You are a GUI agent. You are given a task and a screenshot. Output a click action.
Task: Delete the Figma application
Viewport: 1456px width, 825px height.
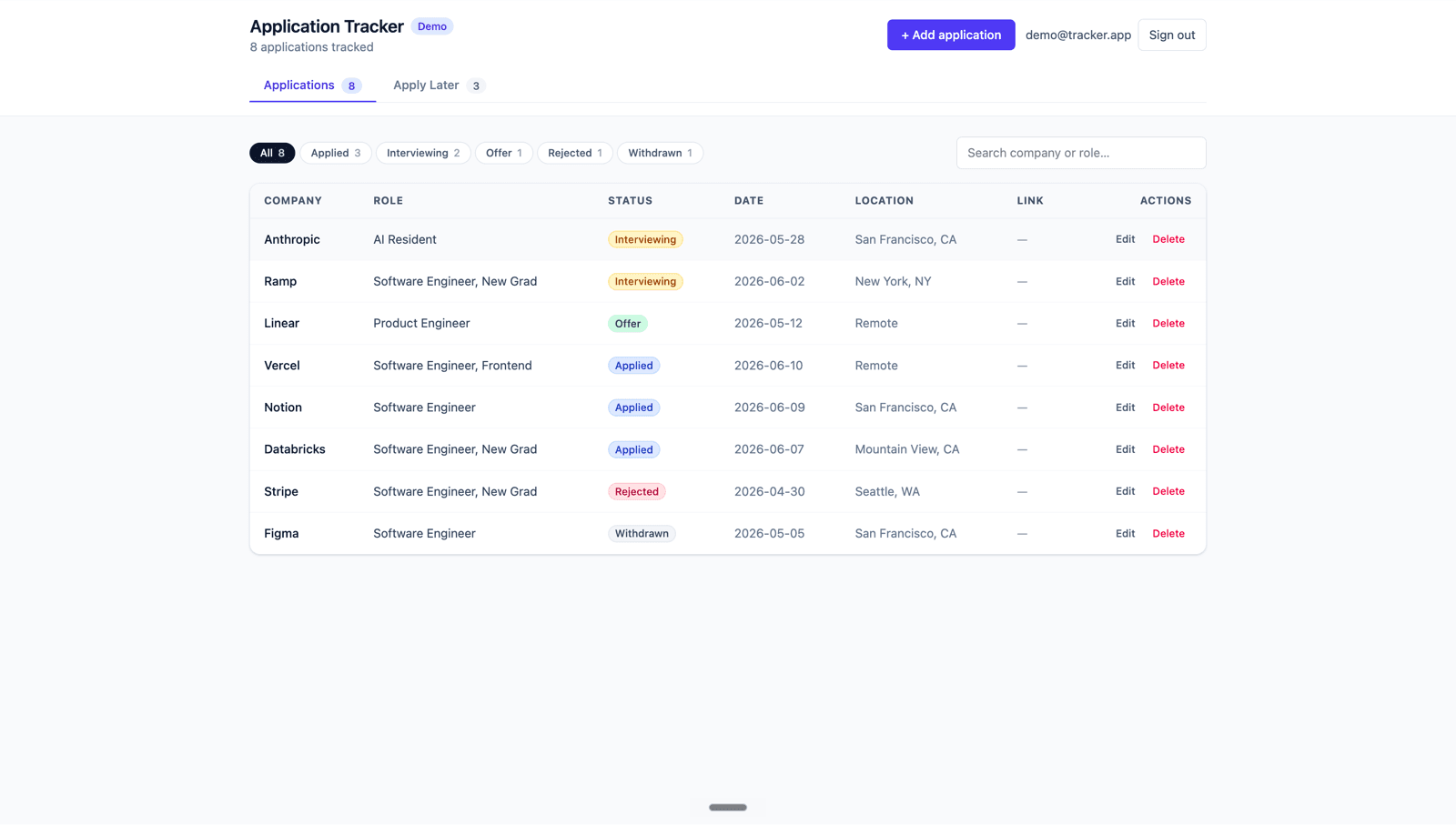pyautogui.click(x=1168, y=533)
